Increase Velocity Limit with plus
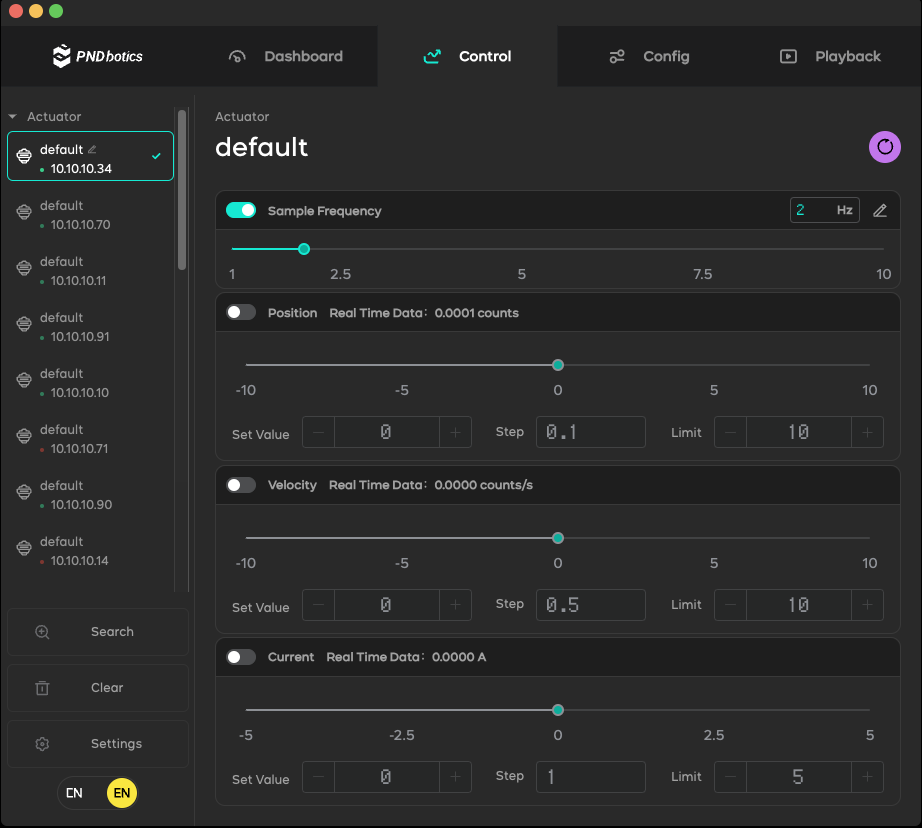Image resolution: width=922 pixels, height=828 pixels. point(867,605)
